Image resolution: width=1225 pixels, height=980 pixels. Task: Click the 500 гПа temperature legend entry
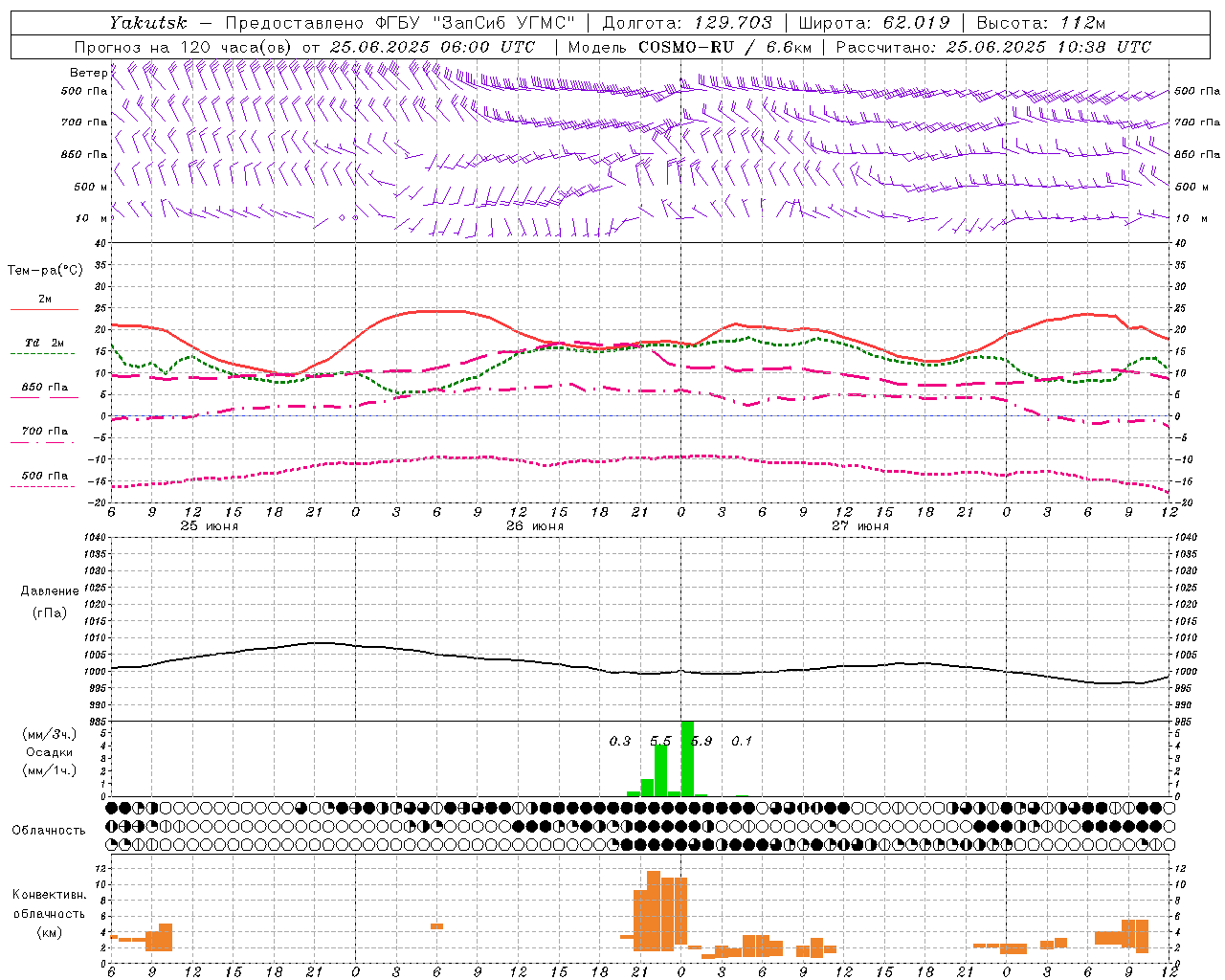[45, 476]
